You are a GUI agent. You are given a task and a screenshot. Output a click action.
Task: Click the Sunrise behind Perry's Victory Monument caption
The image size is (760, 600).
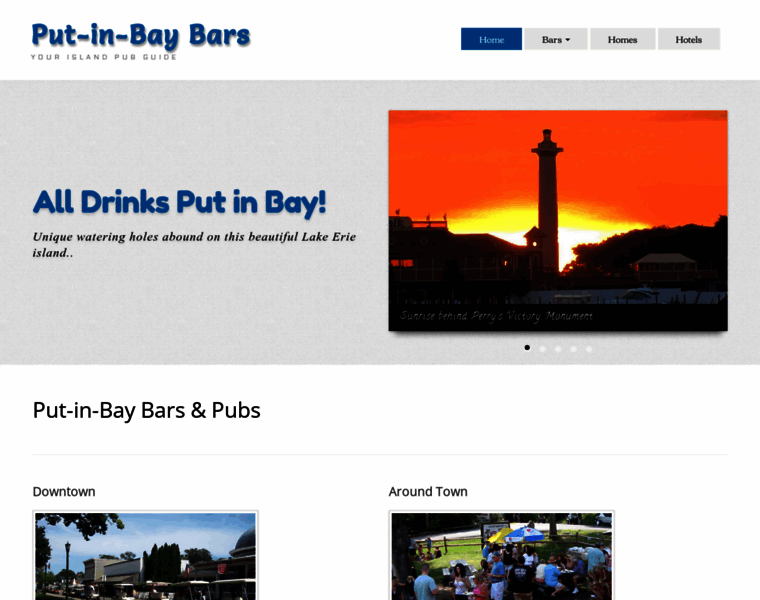coord(496,316)
